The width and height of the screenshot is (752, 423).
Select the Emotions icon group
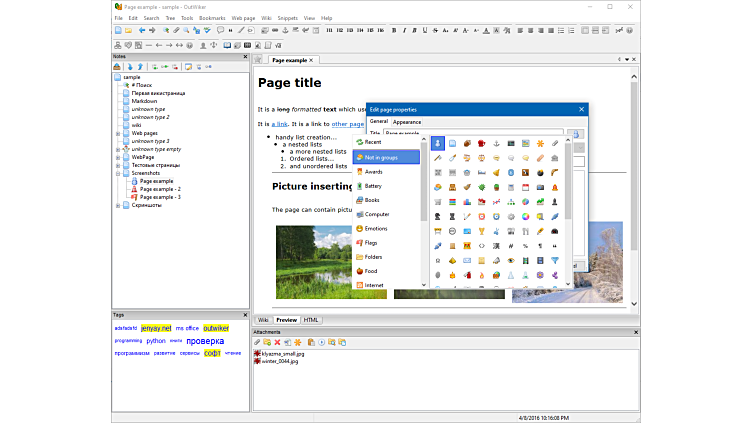click(386, 229)
